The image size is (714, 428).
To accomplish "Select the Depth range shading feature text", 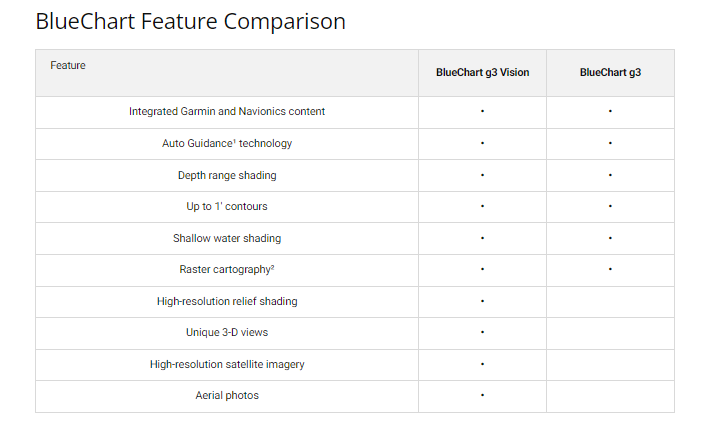I will (x=227, y=176).
